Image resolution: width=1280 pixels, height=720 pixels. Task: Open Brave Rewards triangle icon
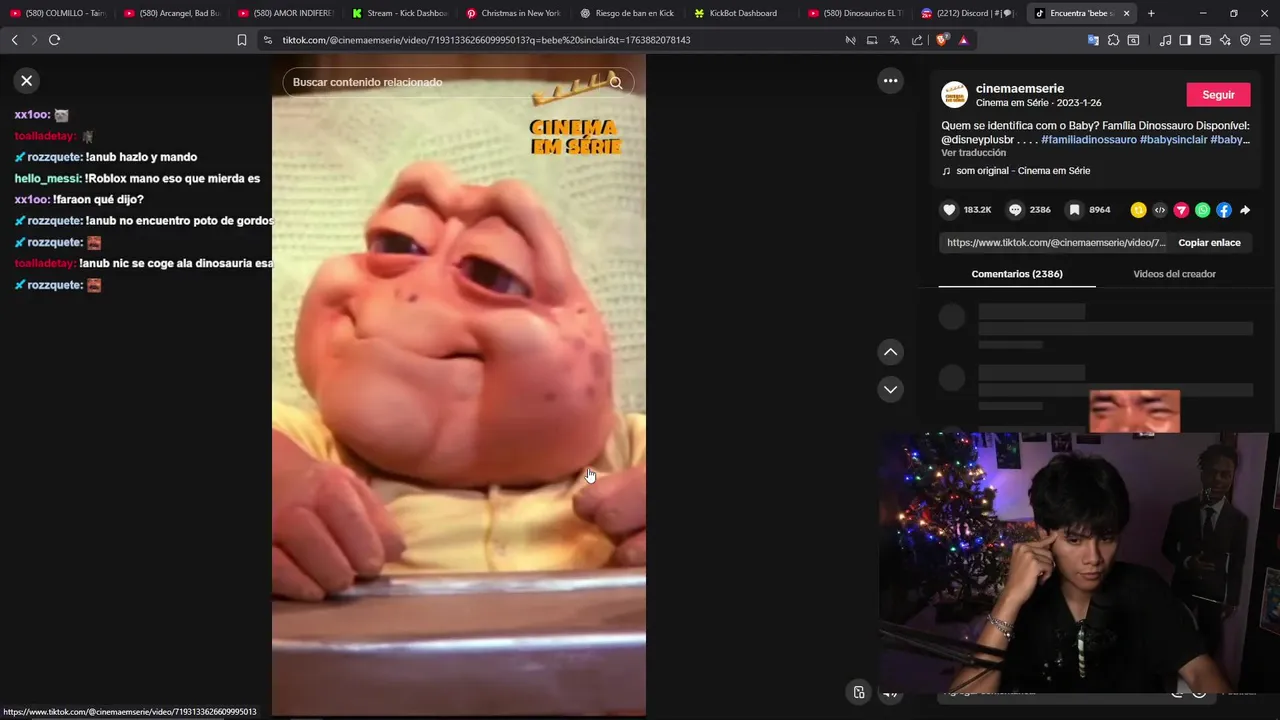[x=963, y=40]
